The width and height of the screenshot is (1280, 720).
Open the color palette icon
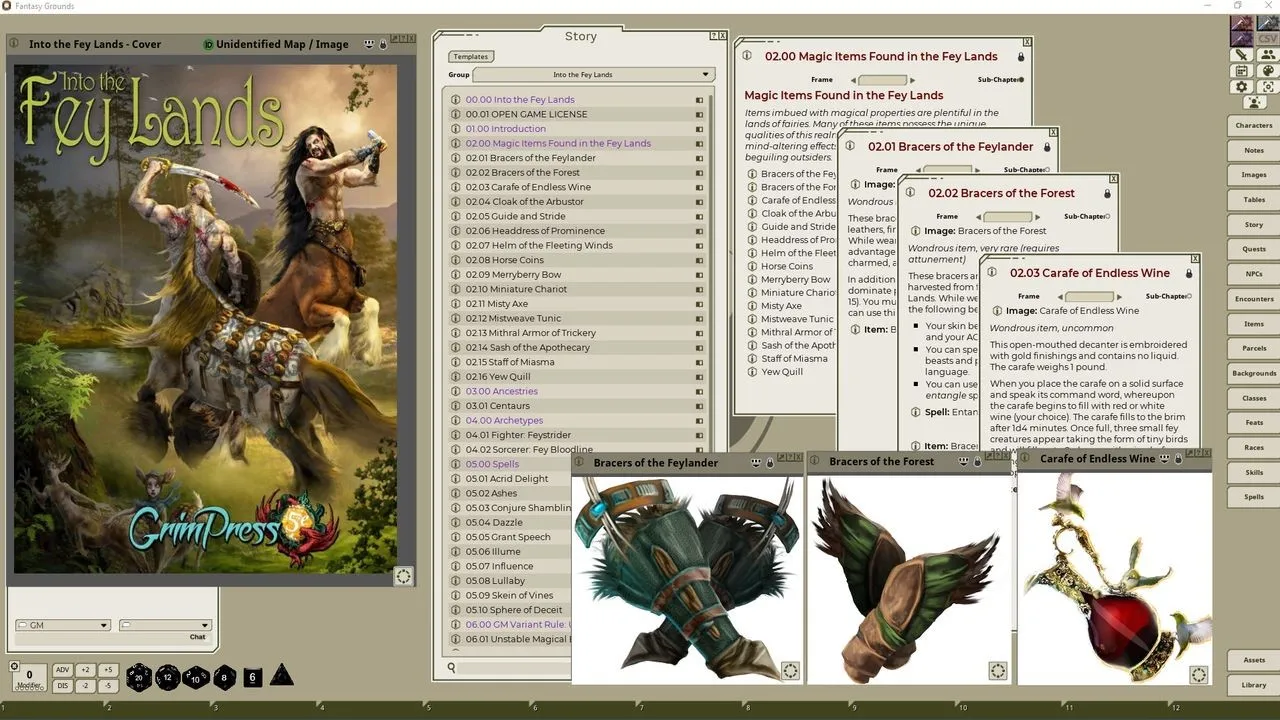pos(1267,71)
